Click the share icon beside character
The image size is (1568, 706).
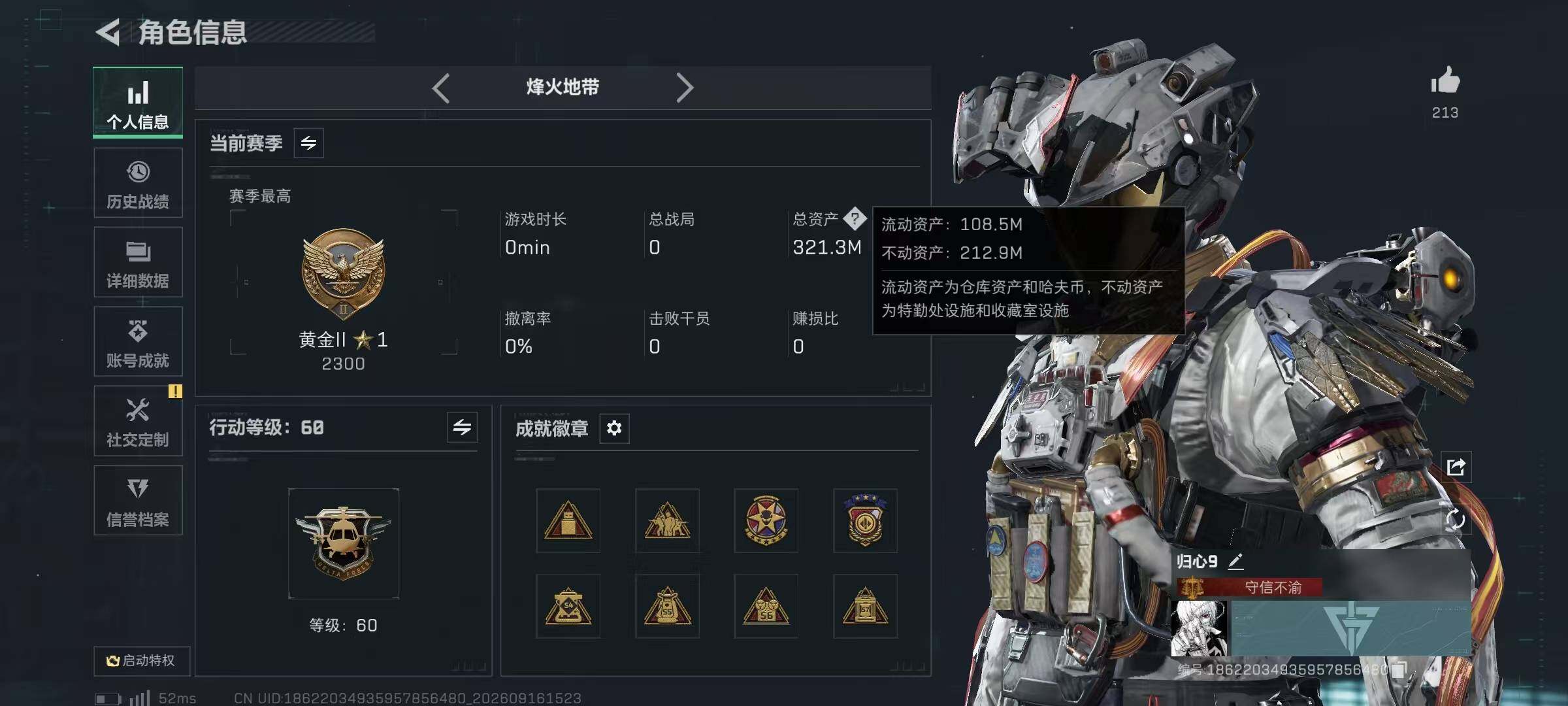click(1456, 467)
